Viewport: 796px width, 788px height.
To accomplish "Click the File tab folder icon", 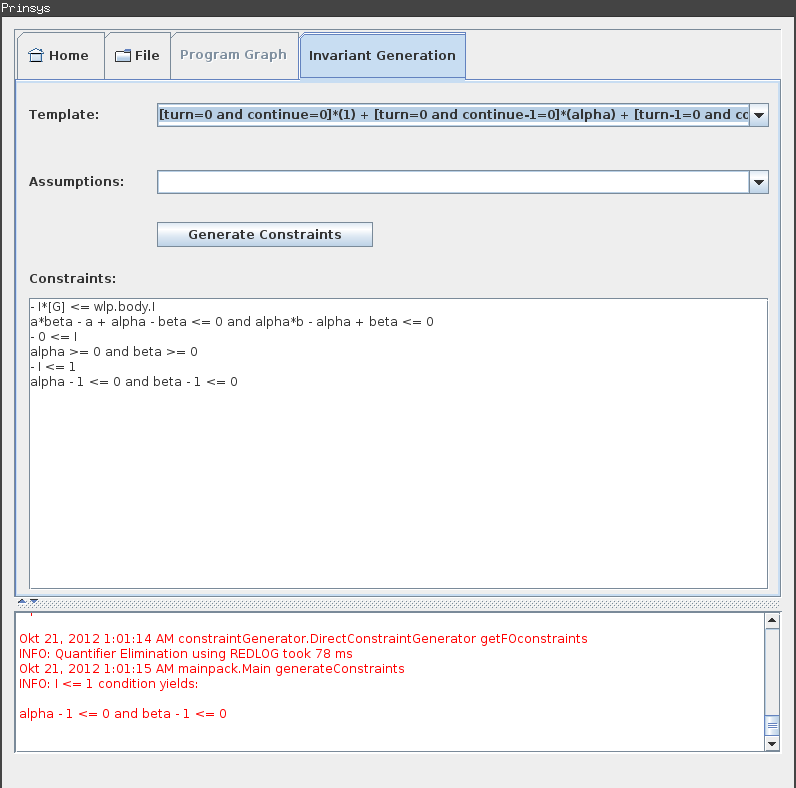I will 123,56.
